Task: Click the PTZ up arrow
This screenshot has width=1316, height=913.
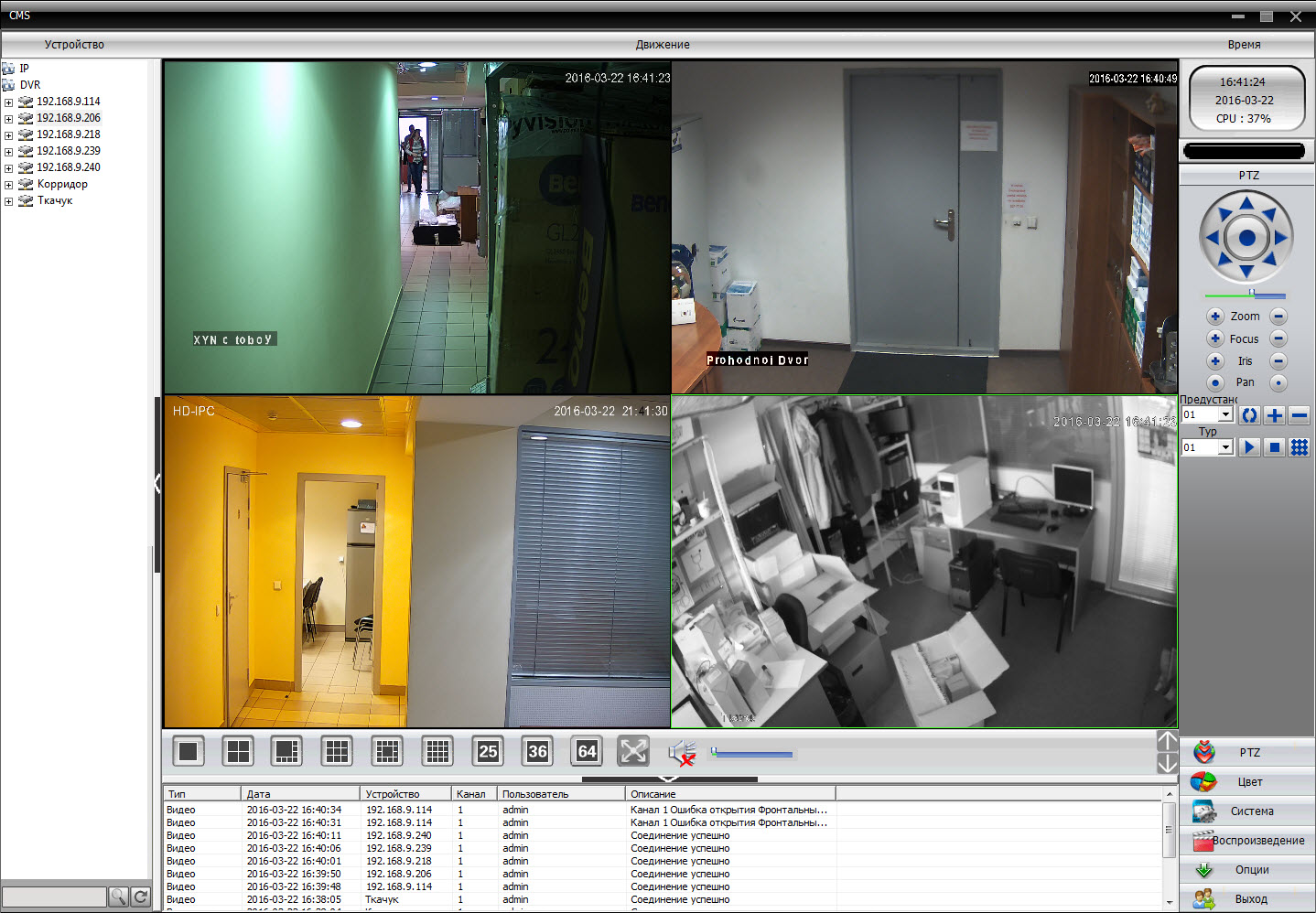Action: coord(1246,202)
